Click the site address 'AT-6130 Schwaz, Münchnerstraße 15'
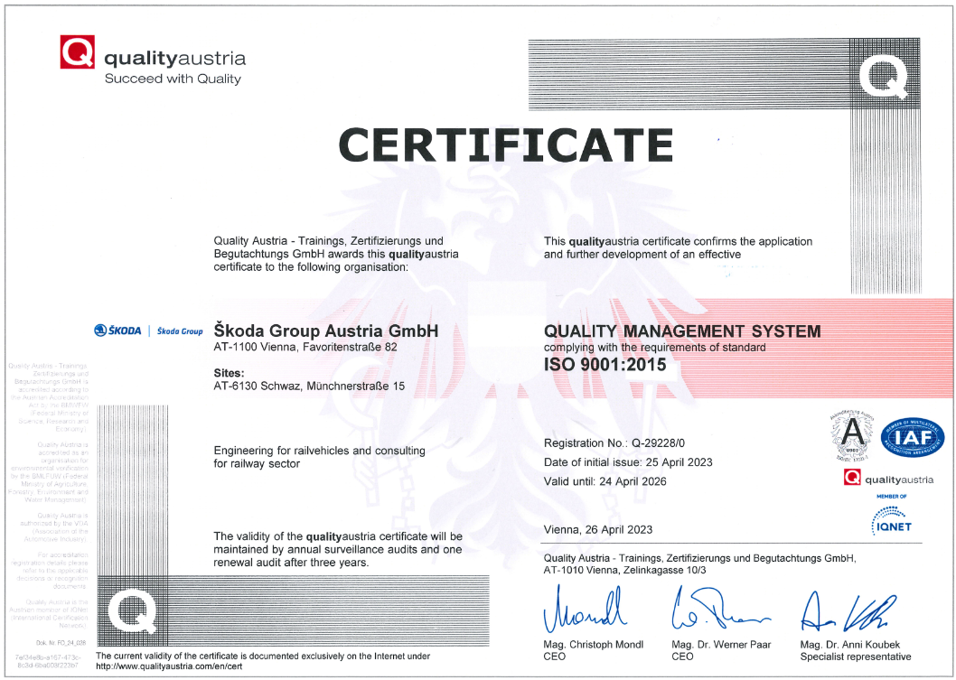 (309, 386)
